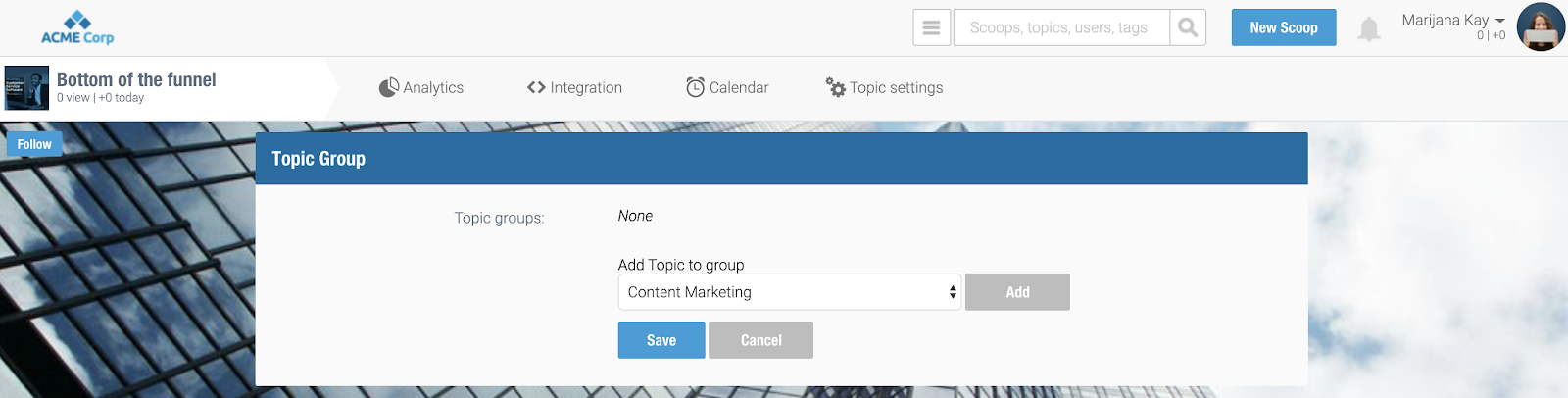Viewport: 1568px width, 398px height.
Task: Switch to the Integration tab
Action: coord(574,87)
